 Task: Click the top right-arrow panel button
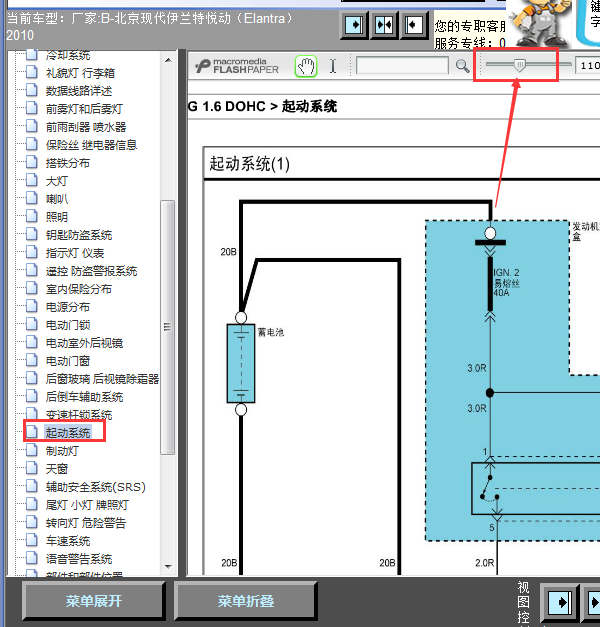pyautogui.click(x=354, y=26)
